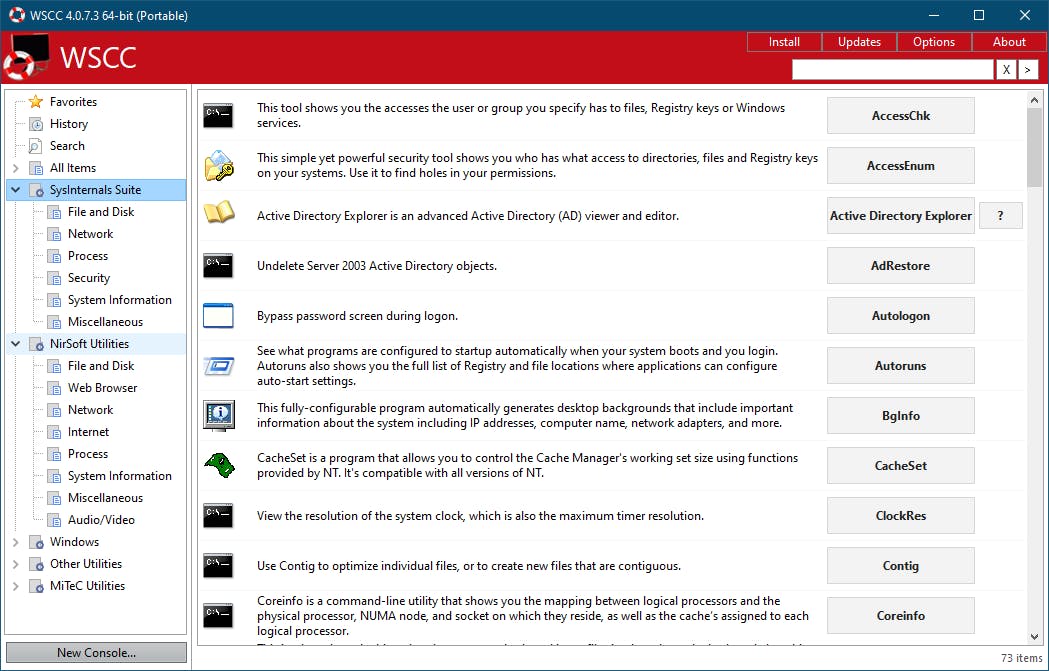Launch Active Directory Explorer
The height and width of the screenshot is (671, 1049).
pos(900,215)
